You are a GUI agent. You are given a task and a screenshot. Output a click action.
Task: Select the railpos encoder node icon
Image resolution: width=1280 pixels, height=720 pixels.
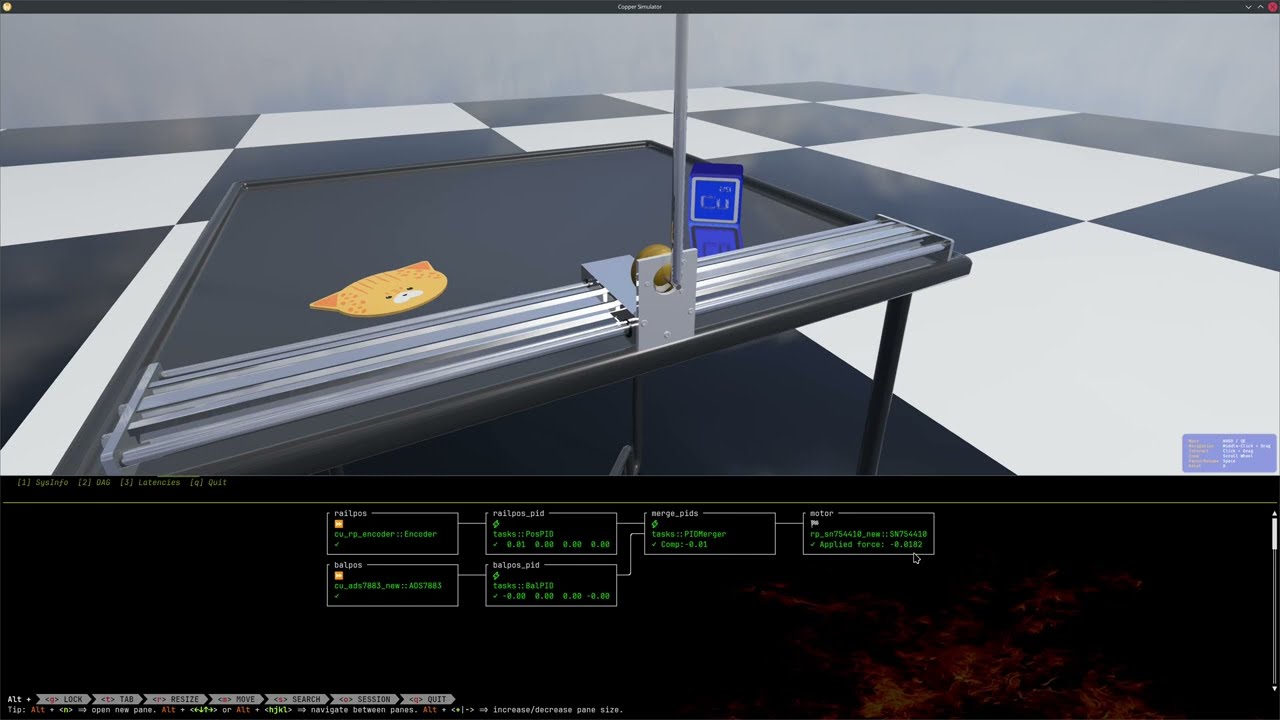[339, 523]
